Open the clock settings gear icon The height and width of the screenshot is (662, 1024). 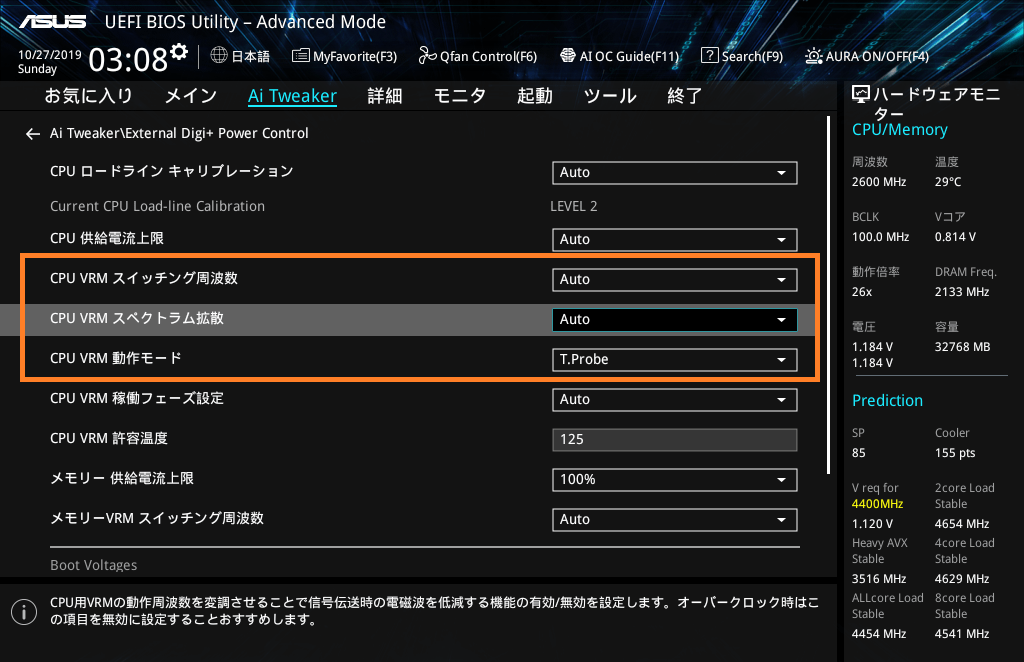[179, 52]
